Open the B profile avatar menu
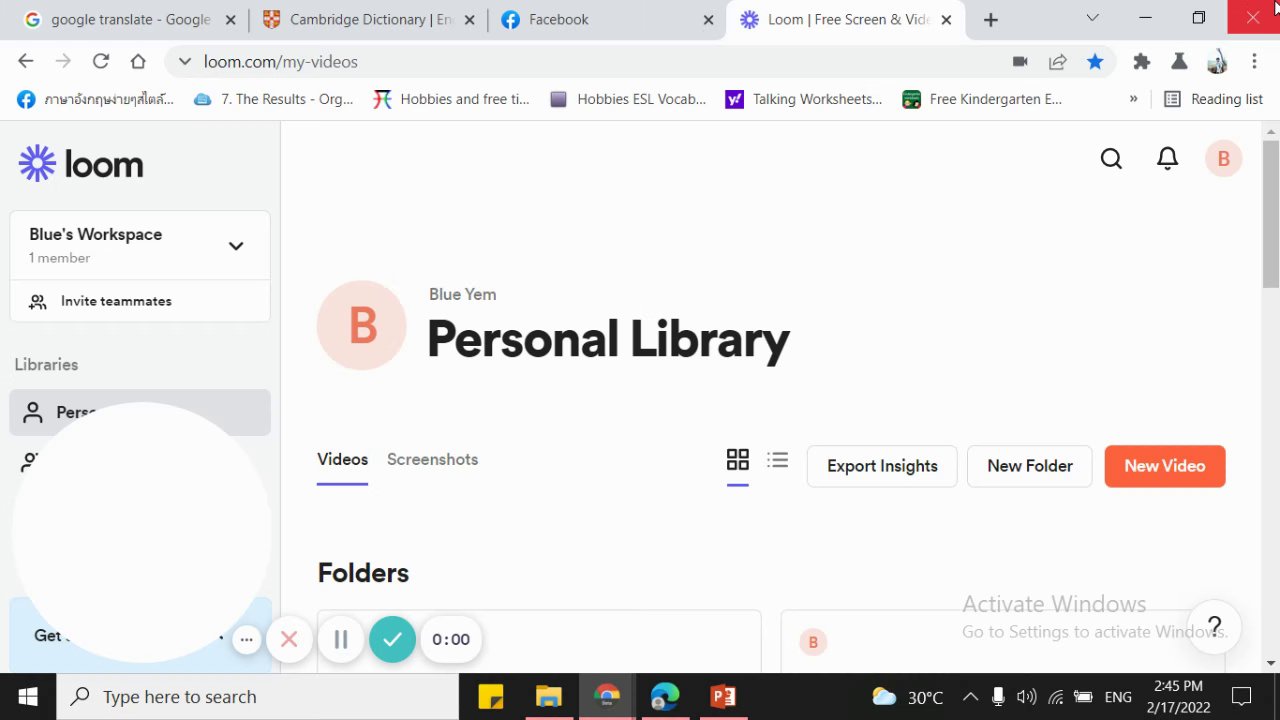The image size is (1280, 720). tap(1223, 159)
